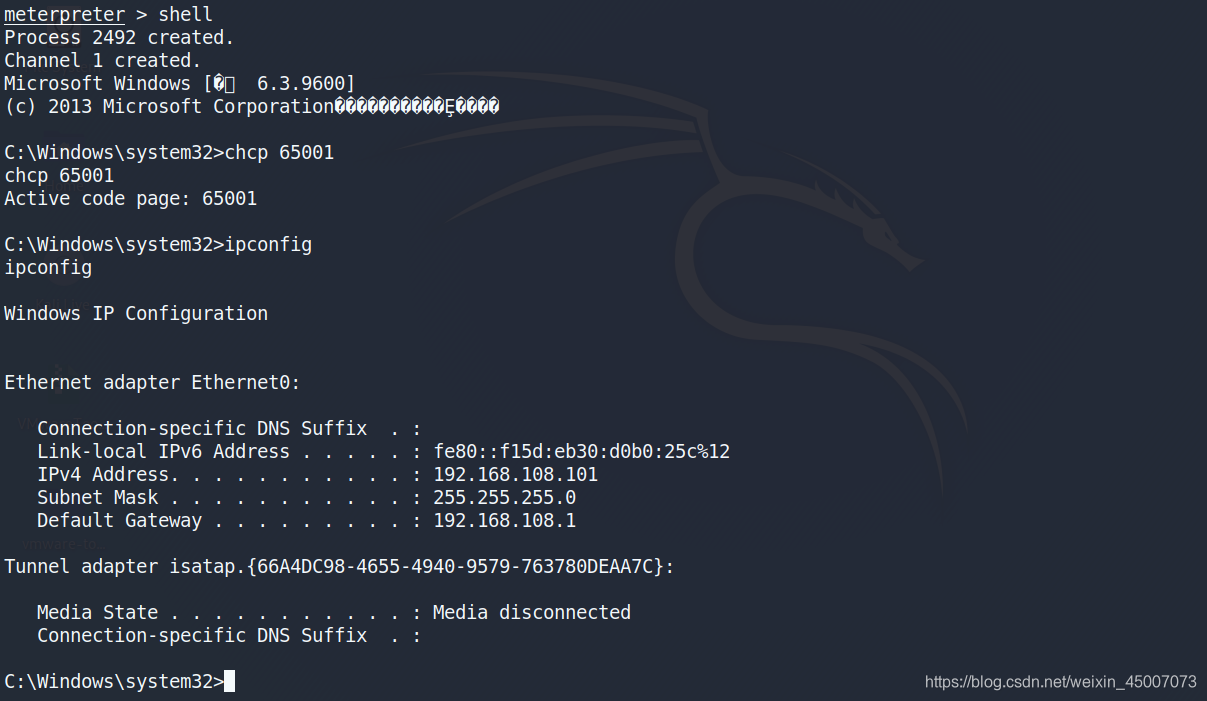This screenshot has width=1207, height=701.
Task: Click the default gateway 192.168.108.1 value
Action: pos(504,520)
